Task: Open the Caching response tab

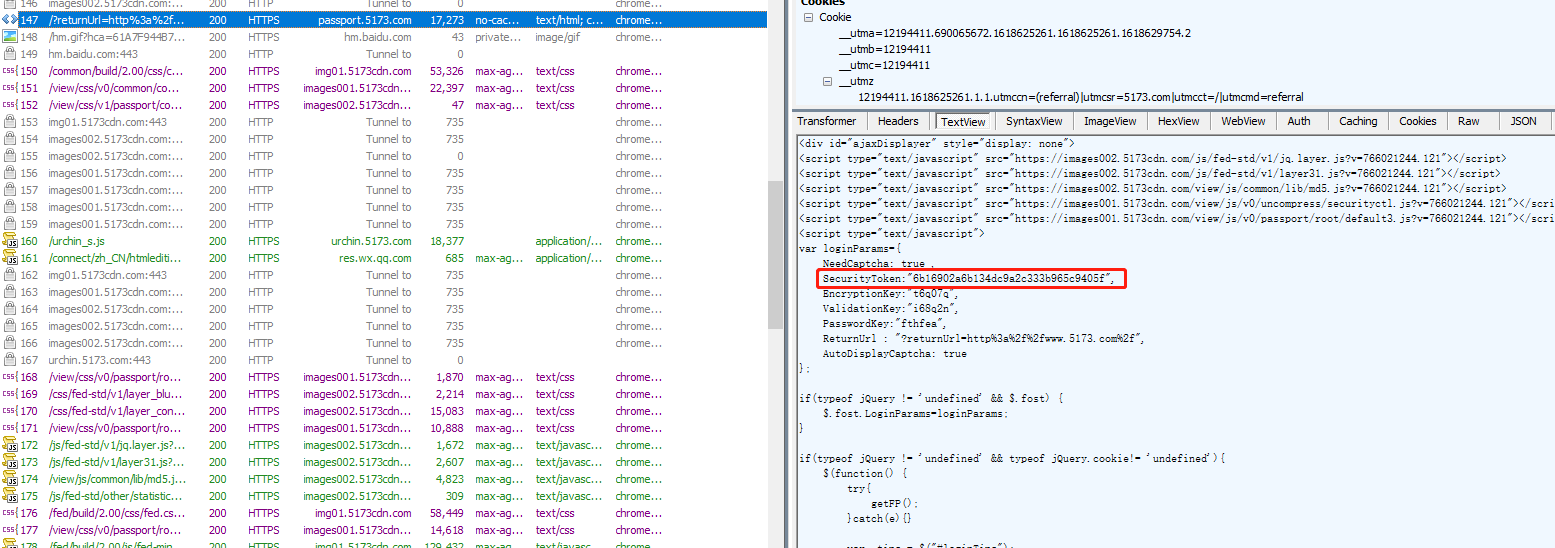Action: point(1358,121)
